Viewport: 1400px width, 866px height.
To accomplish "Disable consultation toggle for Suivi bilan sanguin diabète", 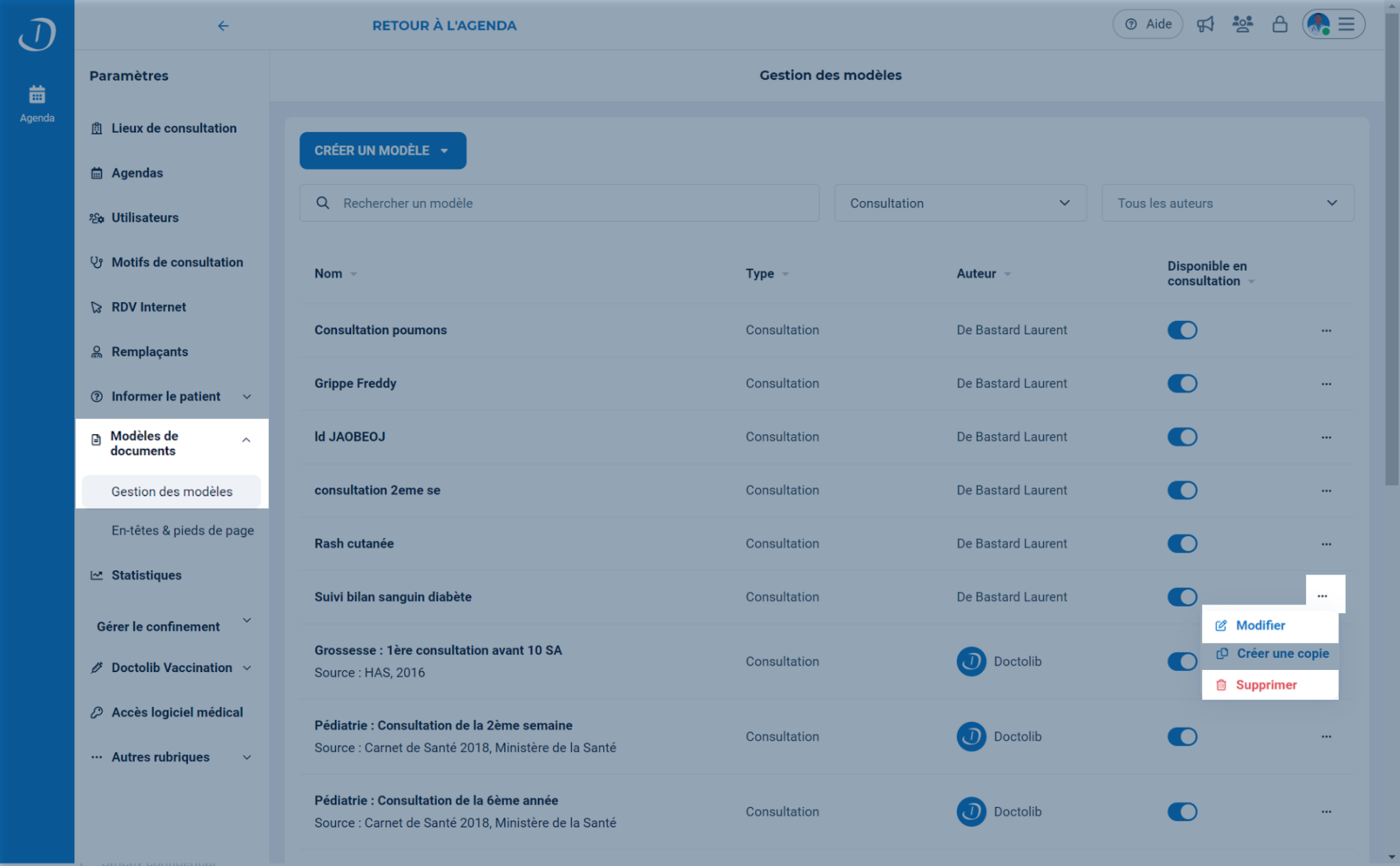I will 1182,597.
